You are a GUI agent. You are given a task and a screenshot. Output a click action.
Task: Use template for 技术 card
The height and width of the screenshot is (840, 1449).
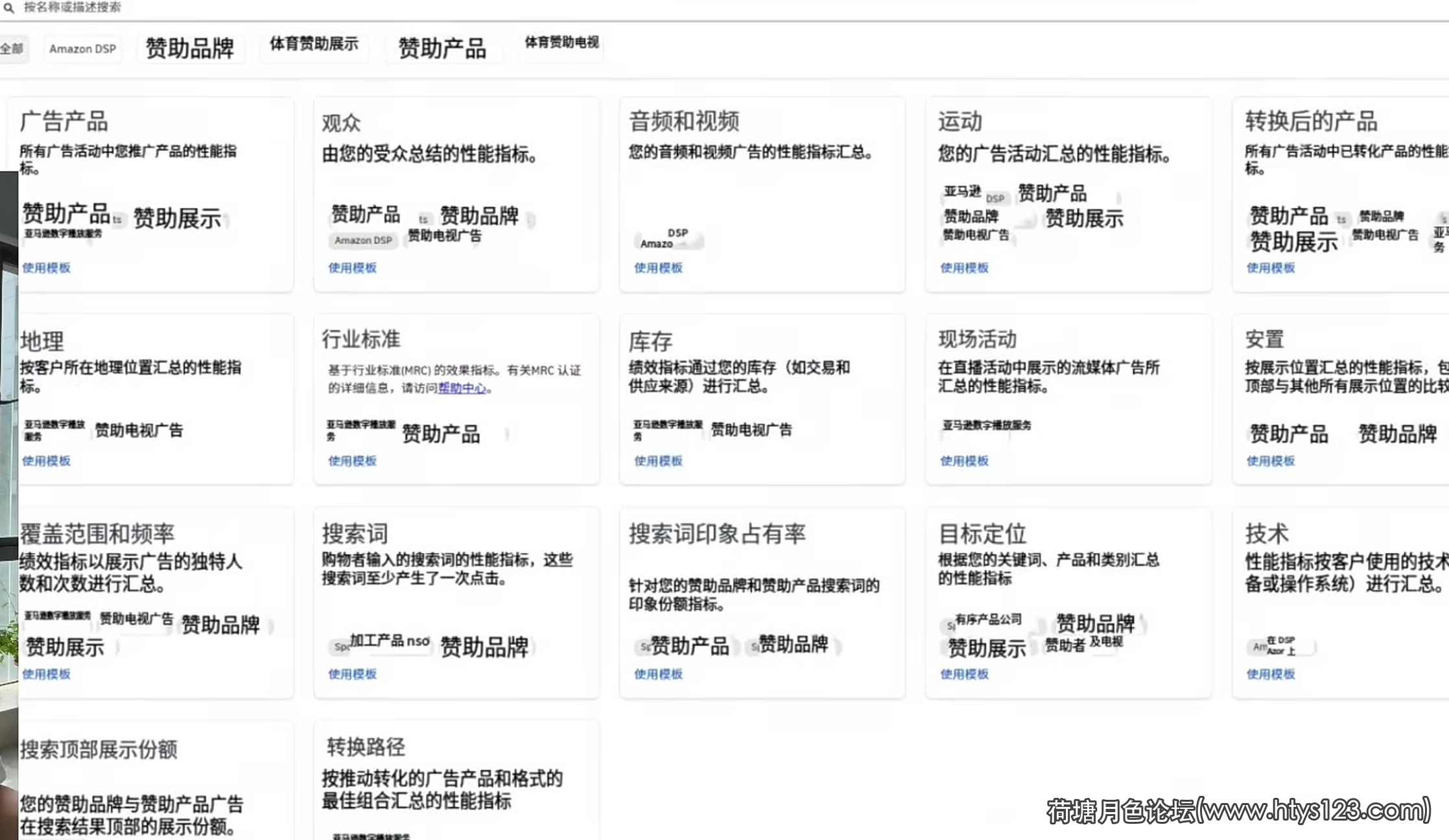click(x=1270, y=674)
